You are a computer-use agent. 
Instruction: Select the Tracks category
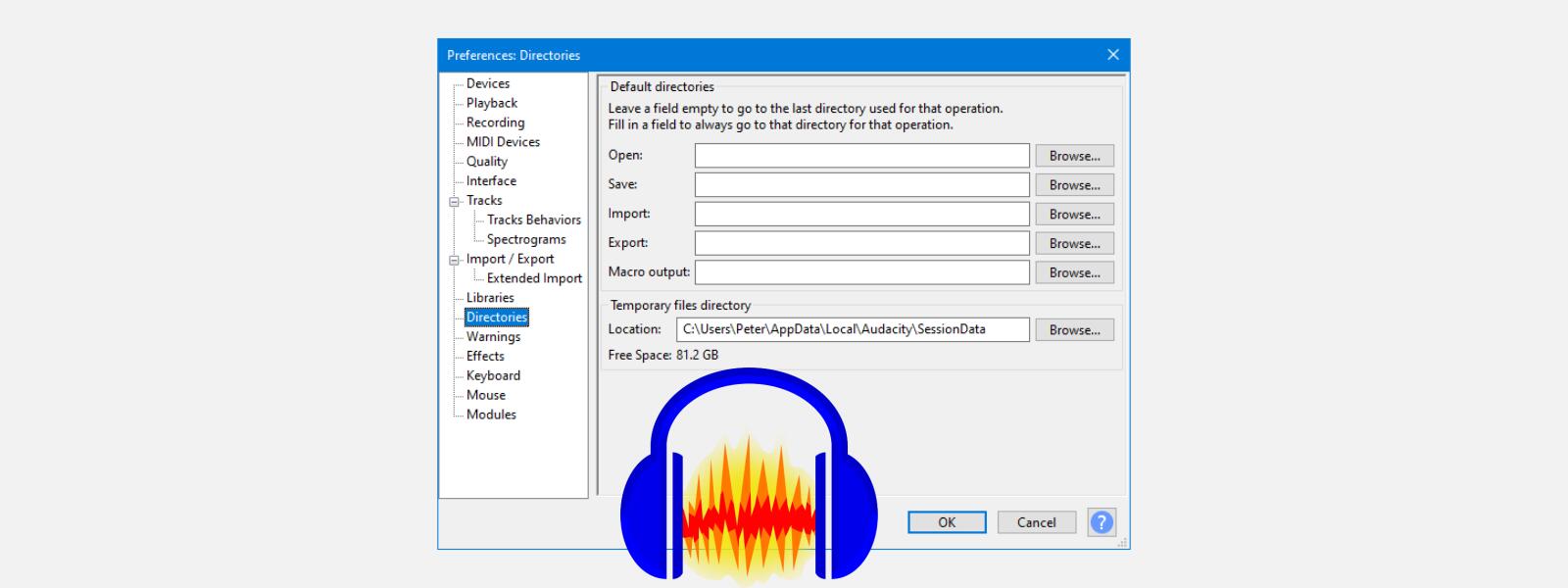pos(484,200)
